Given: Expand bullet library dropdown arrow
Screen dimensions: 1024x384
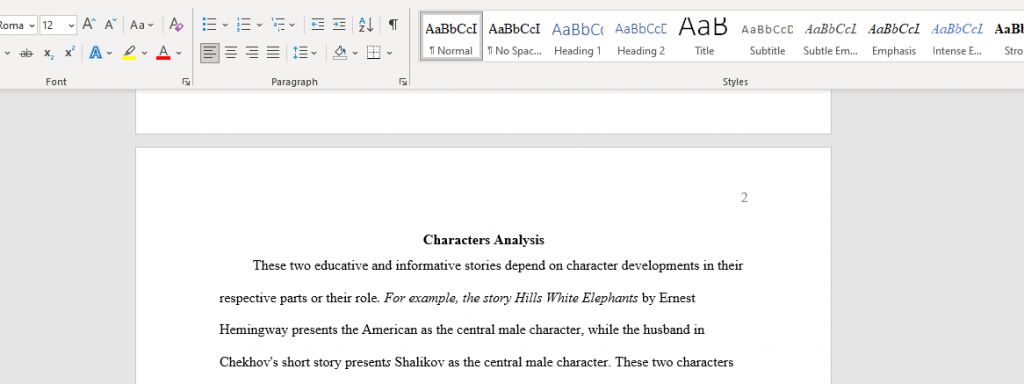Looking at the screenshot, I should click(x=225, y=25).
